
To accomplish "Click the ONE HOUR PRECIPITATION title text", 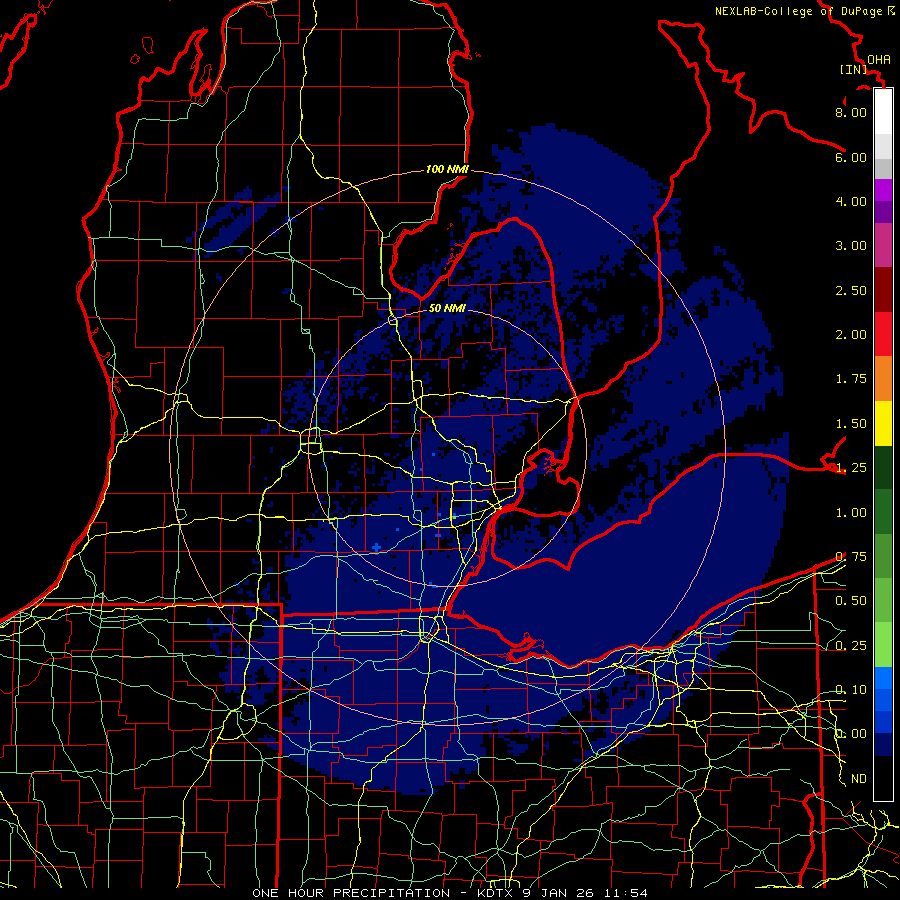I will tap(351, 893).
